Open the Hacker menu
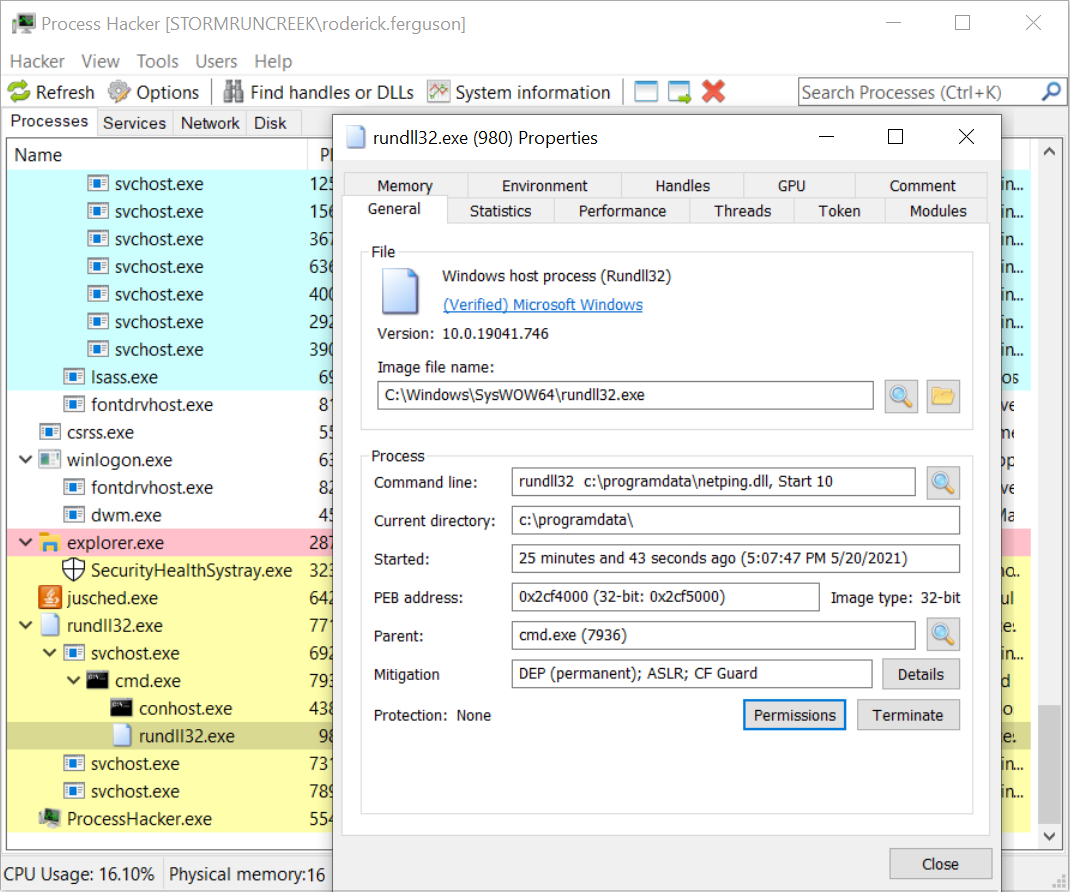The height and width of the screenshot is (892, 1070). (x=37, y=61)
